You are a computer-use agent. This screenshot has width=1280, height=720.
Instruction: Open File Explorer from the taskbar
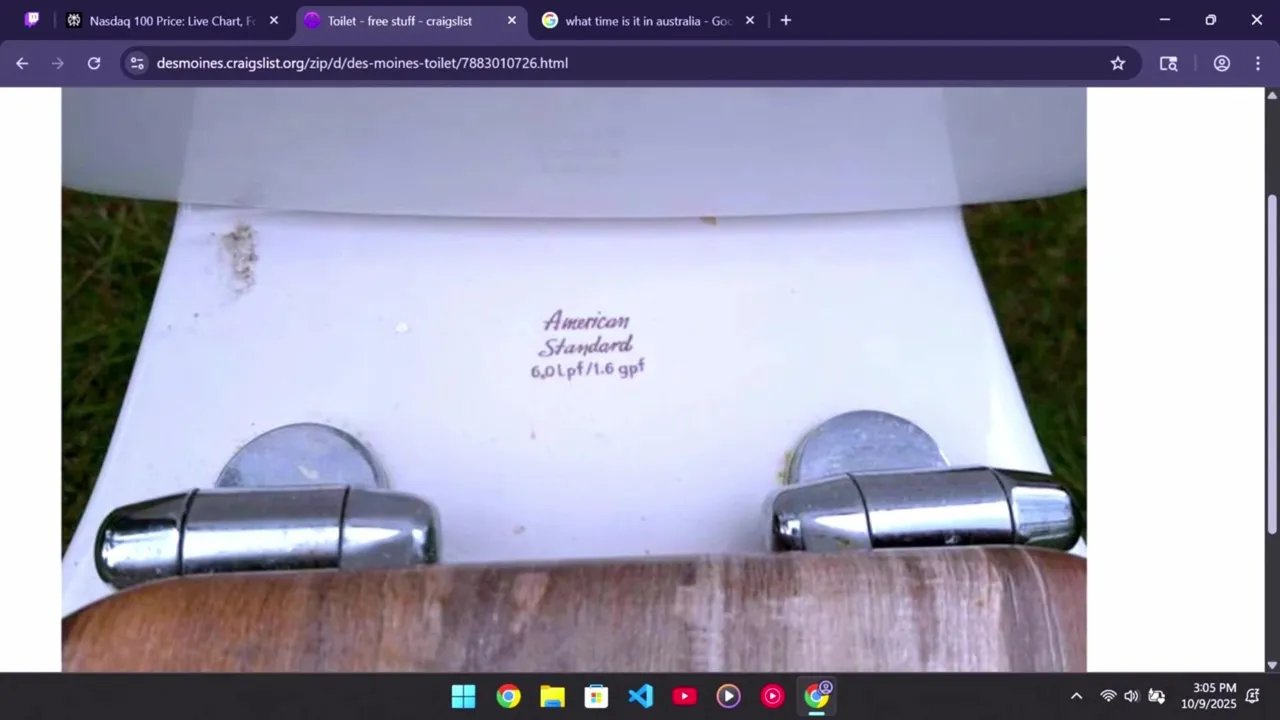(552, 696)
